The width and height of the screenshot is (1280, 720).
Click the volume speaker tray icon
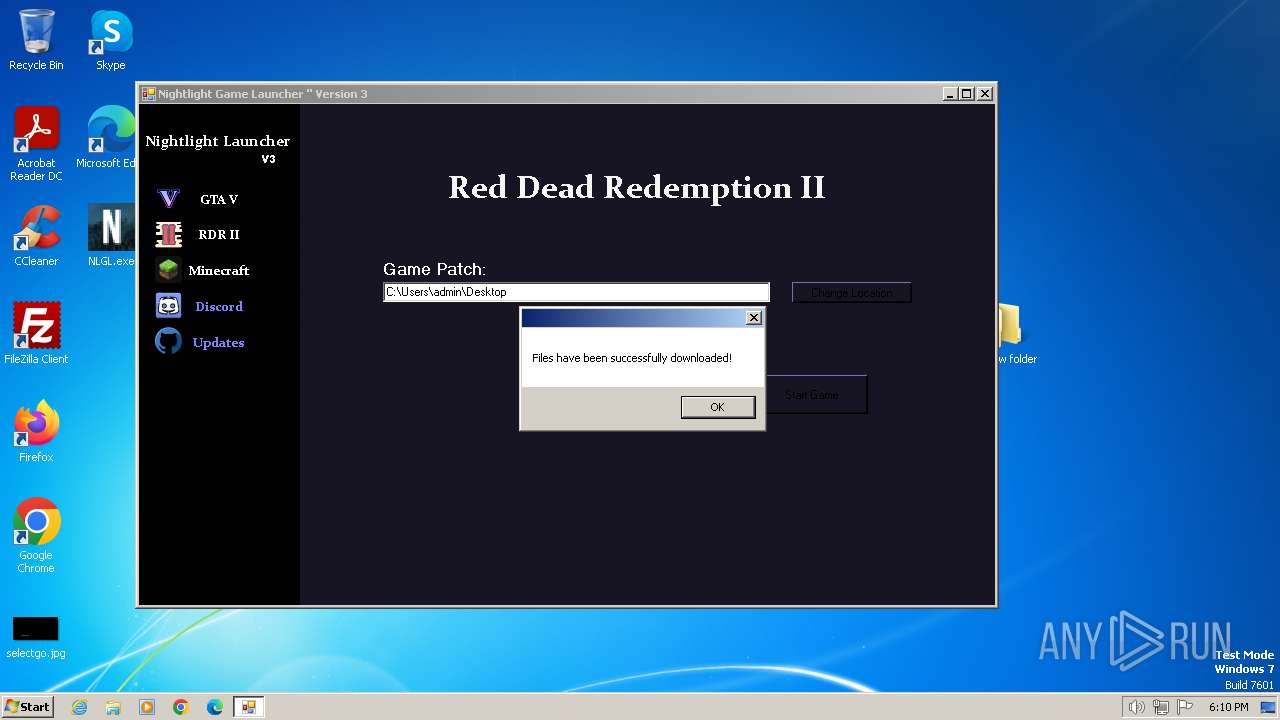click(1136, 707)
